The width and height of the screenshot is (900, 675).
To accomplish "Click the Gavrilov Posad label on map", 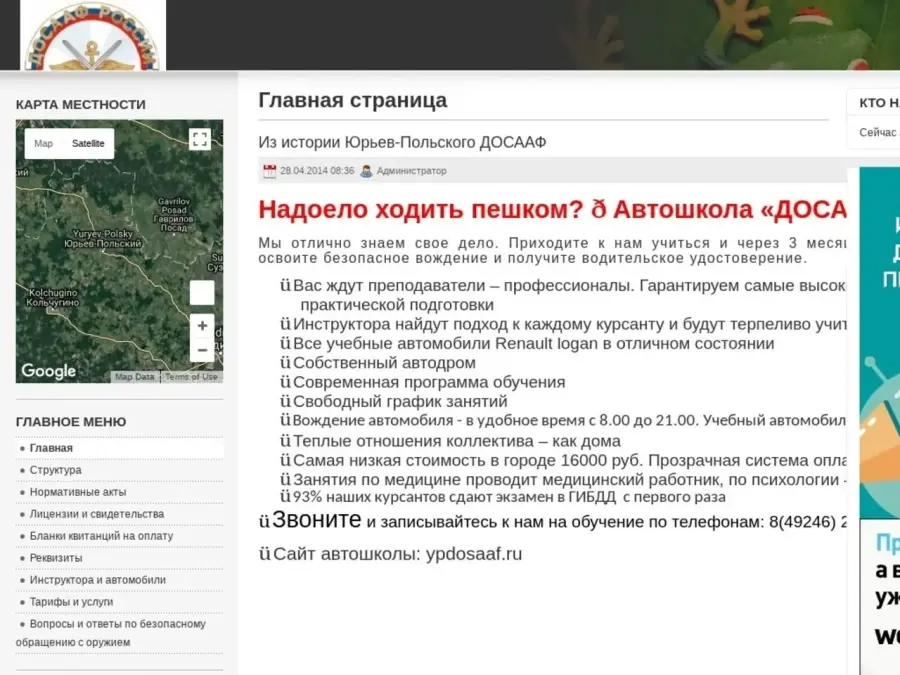I will point(174,215).
